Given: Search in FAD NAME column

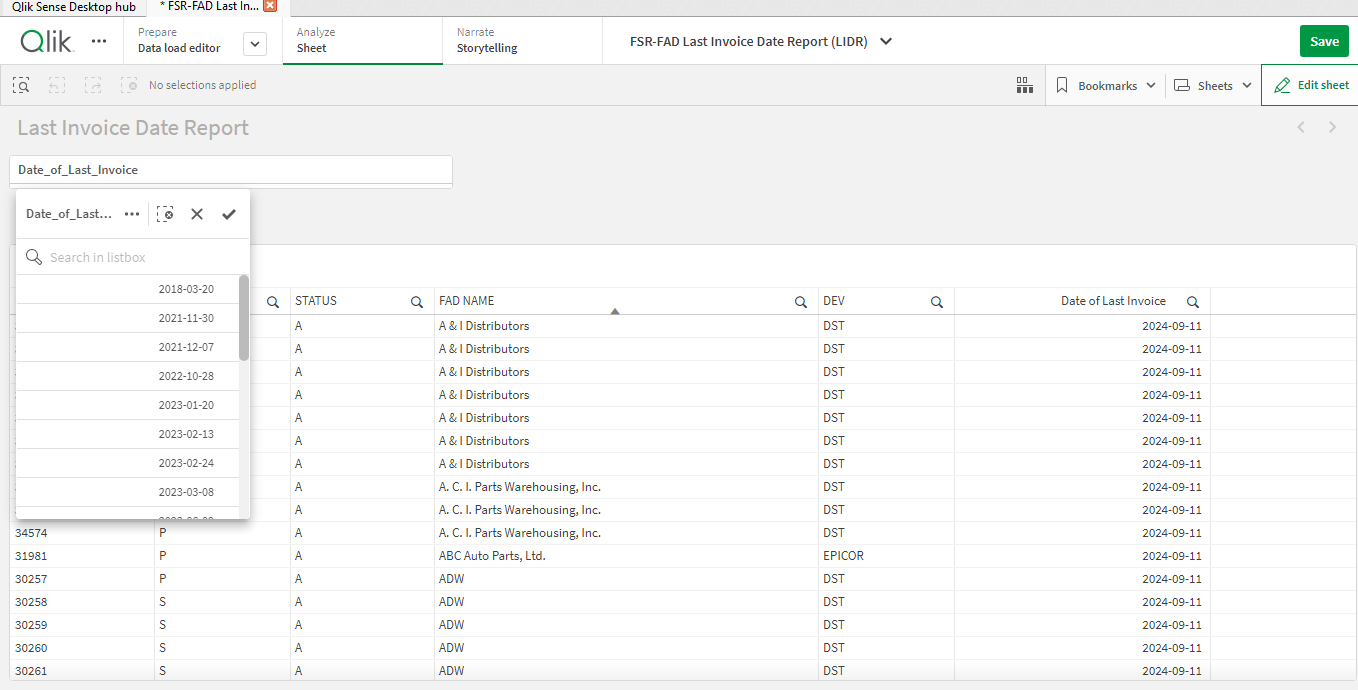Looking at the screenshot, I should (801, 301).
